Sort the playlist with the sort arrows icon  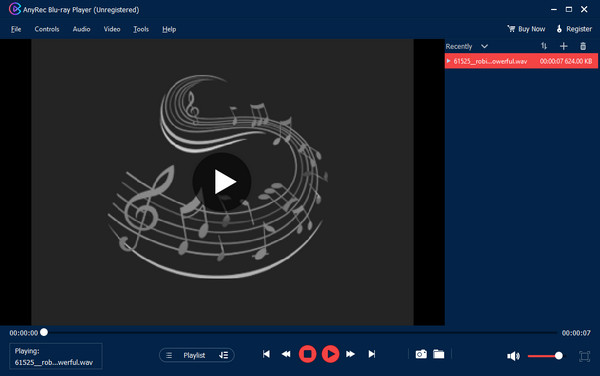(544, 46)
